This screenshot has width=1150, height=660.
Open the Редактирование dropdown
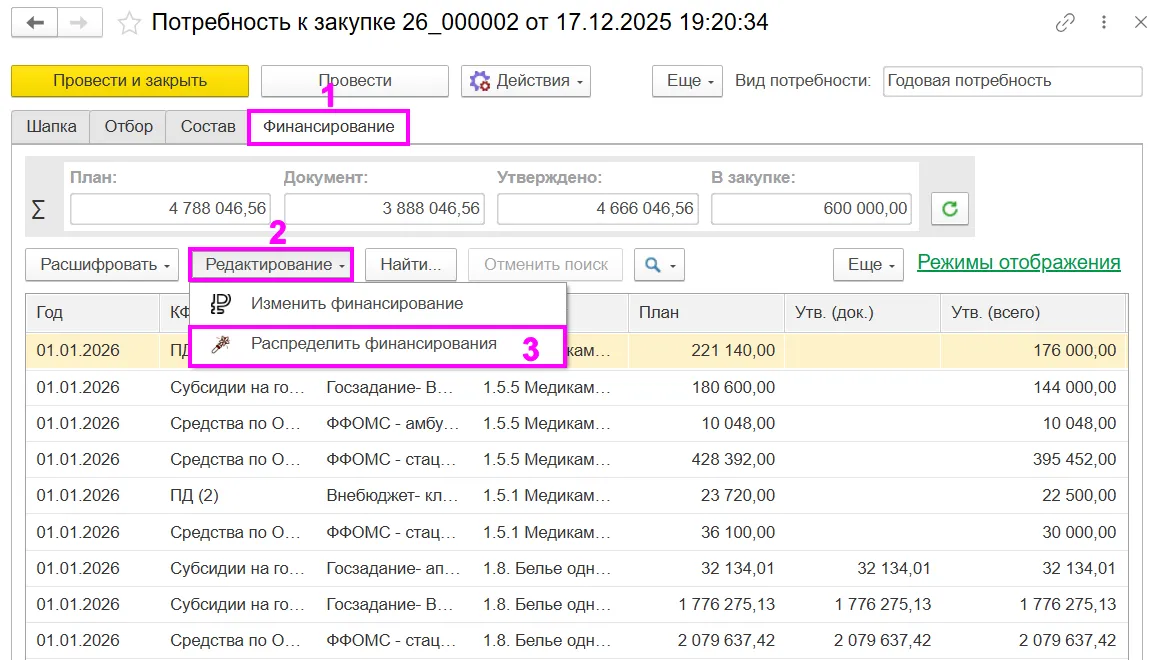click(271, 265)
